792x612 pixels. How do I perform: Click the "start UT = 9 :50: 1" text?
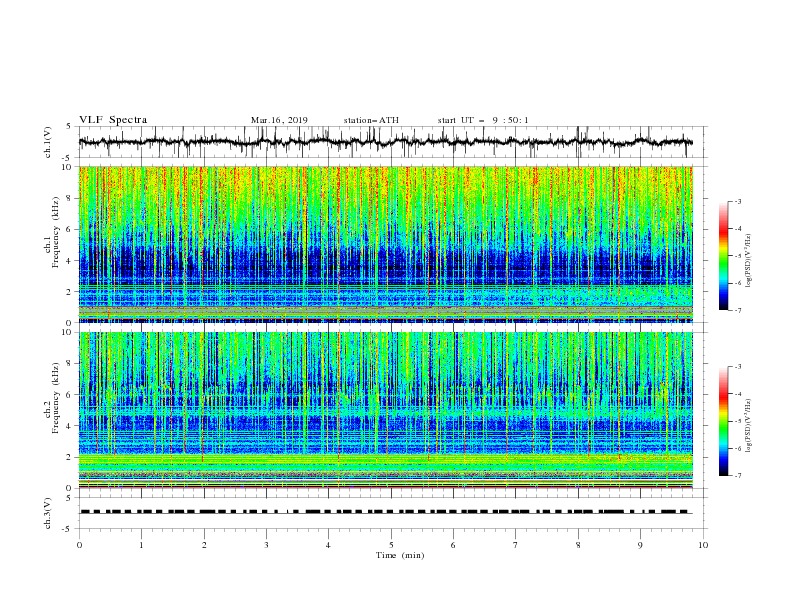pyautogui.click(x=483, y=120)
